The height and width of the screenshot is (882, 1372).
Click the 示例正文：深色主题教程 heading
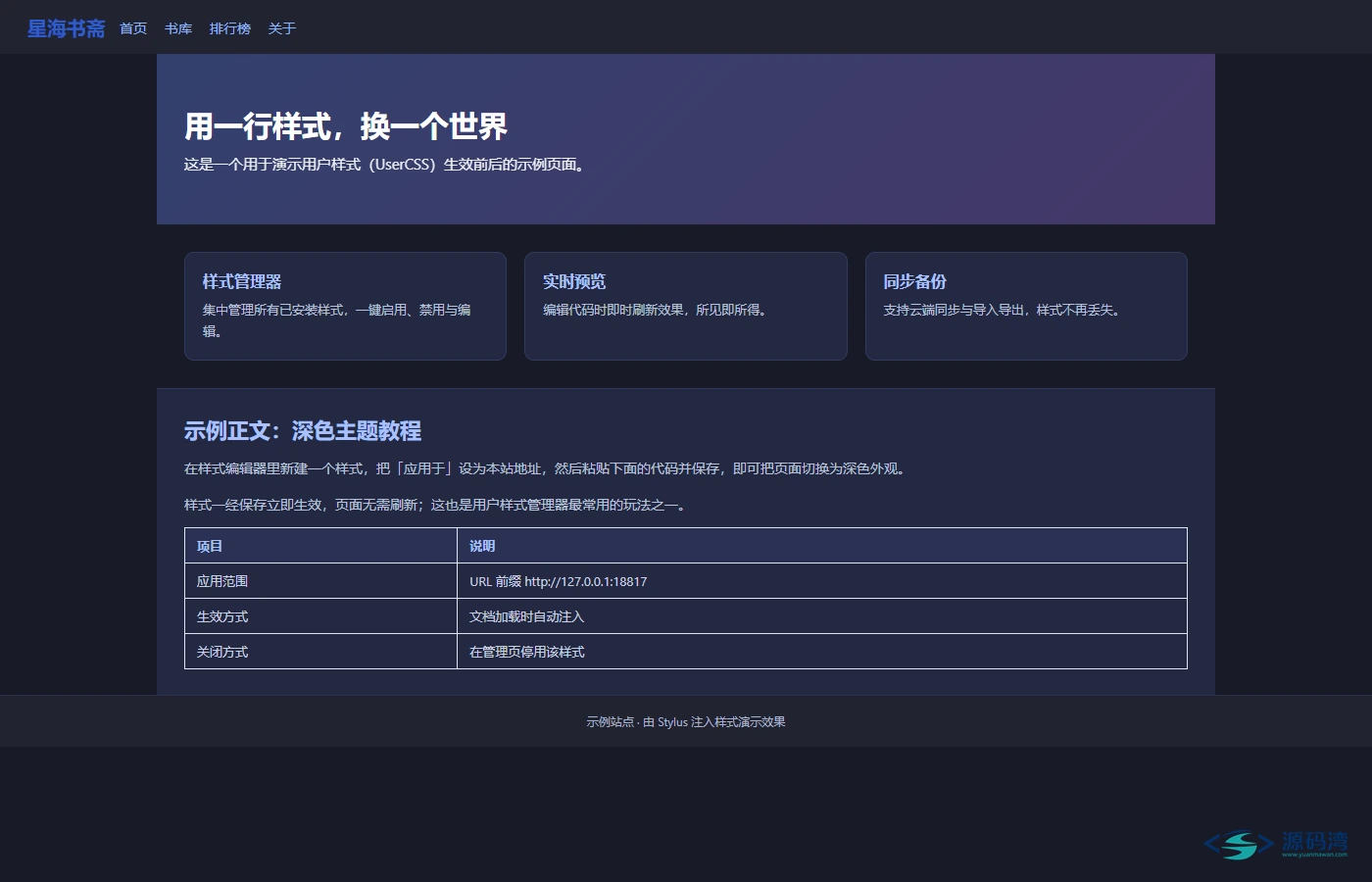tap(303, 431)
